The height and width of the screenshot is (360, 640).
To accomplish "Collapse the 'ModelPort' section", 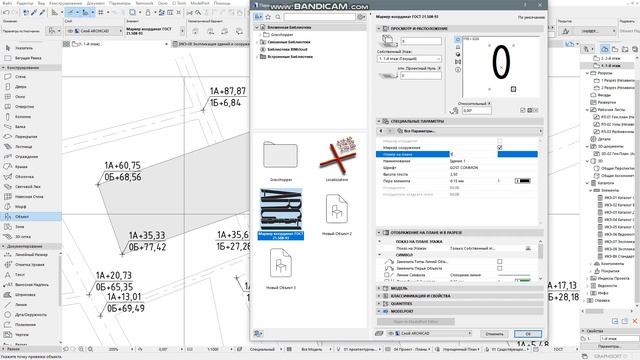I will click(x=379, y=311).
